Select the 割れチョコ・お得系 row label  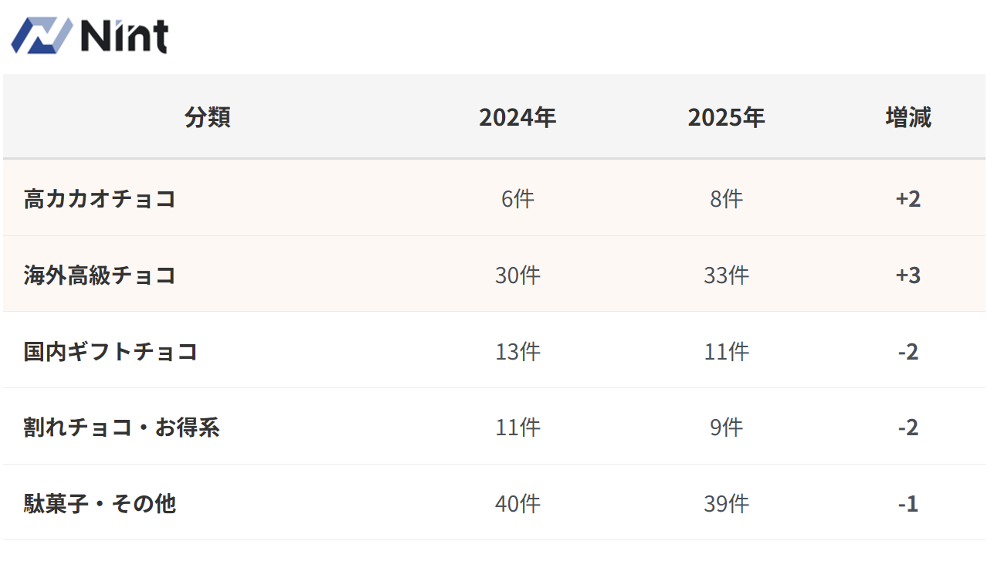tap(122, 428)
